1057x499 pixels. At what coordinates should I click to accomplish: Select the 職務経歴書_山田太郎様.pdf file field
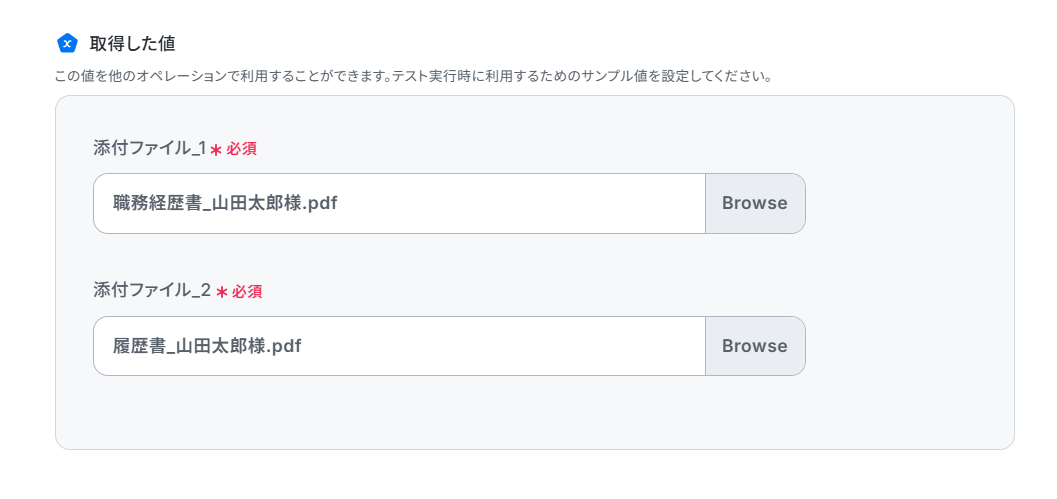(x=400, y=204)
